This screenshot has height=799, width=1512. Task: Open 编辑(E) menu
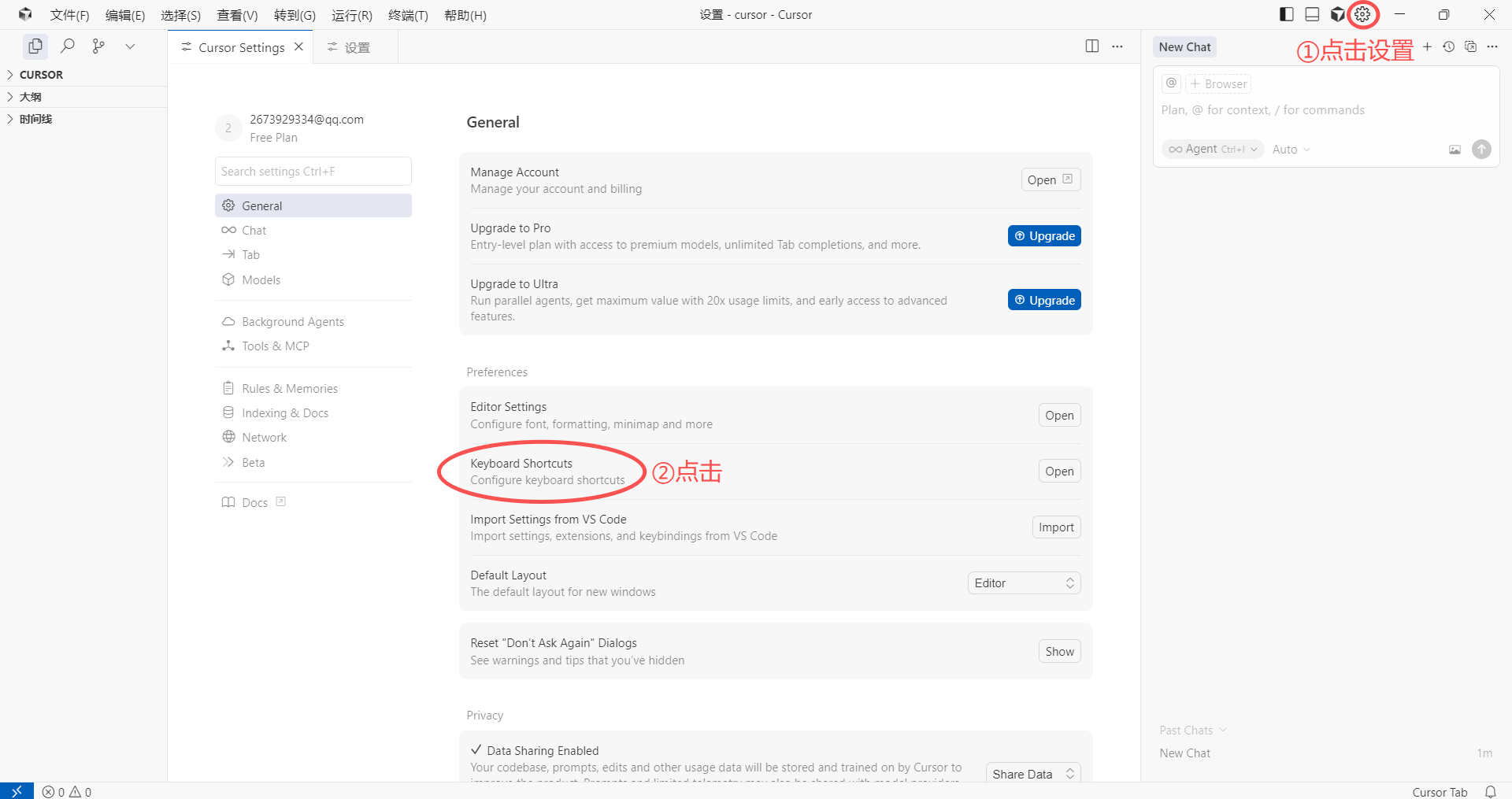click(125, 15)
